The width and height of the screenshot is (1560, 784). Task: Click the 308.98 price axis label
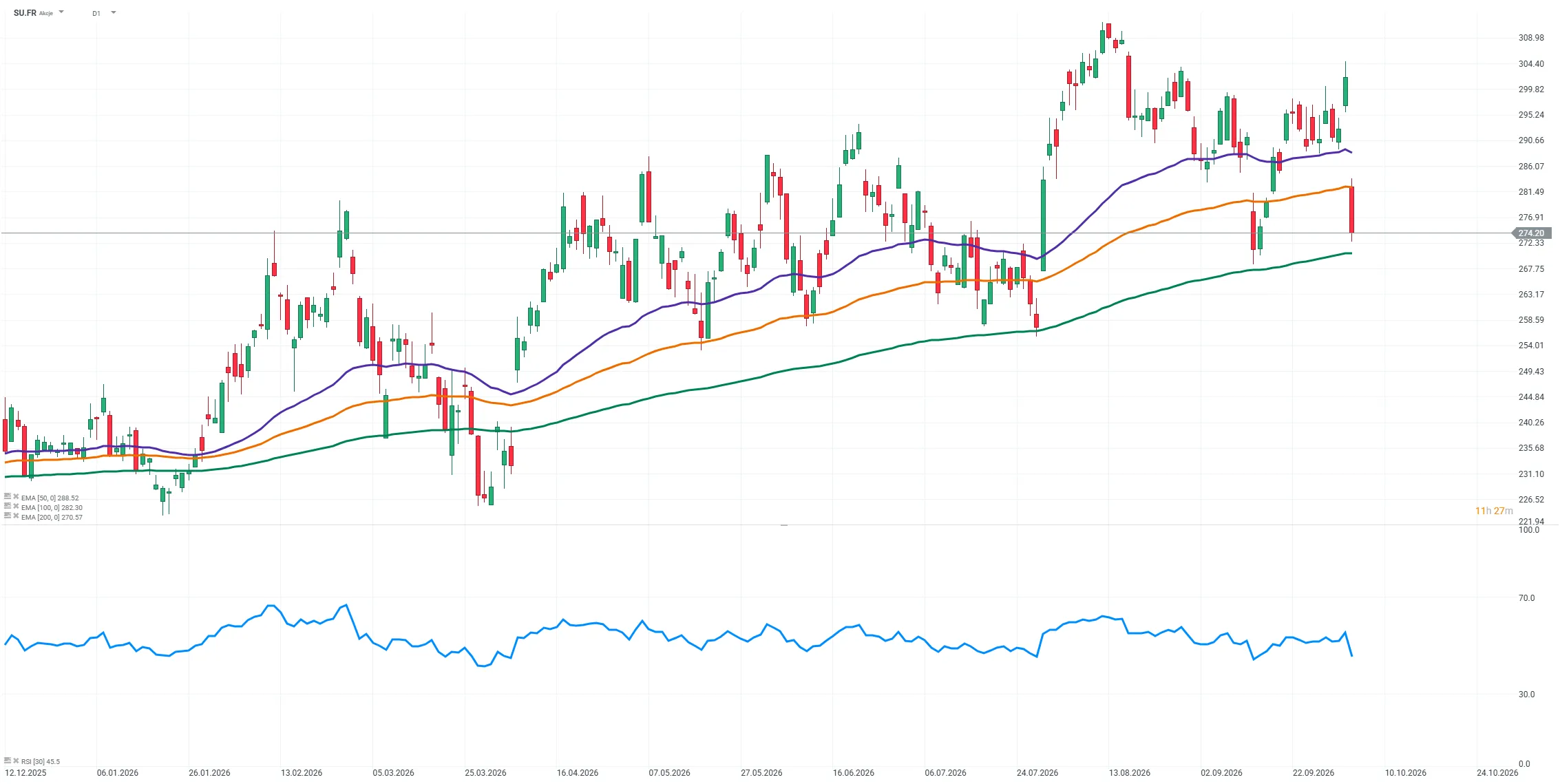pos(1531,38)
